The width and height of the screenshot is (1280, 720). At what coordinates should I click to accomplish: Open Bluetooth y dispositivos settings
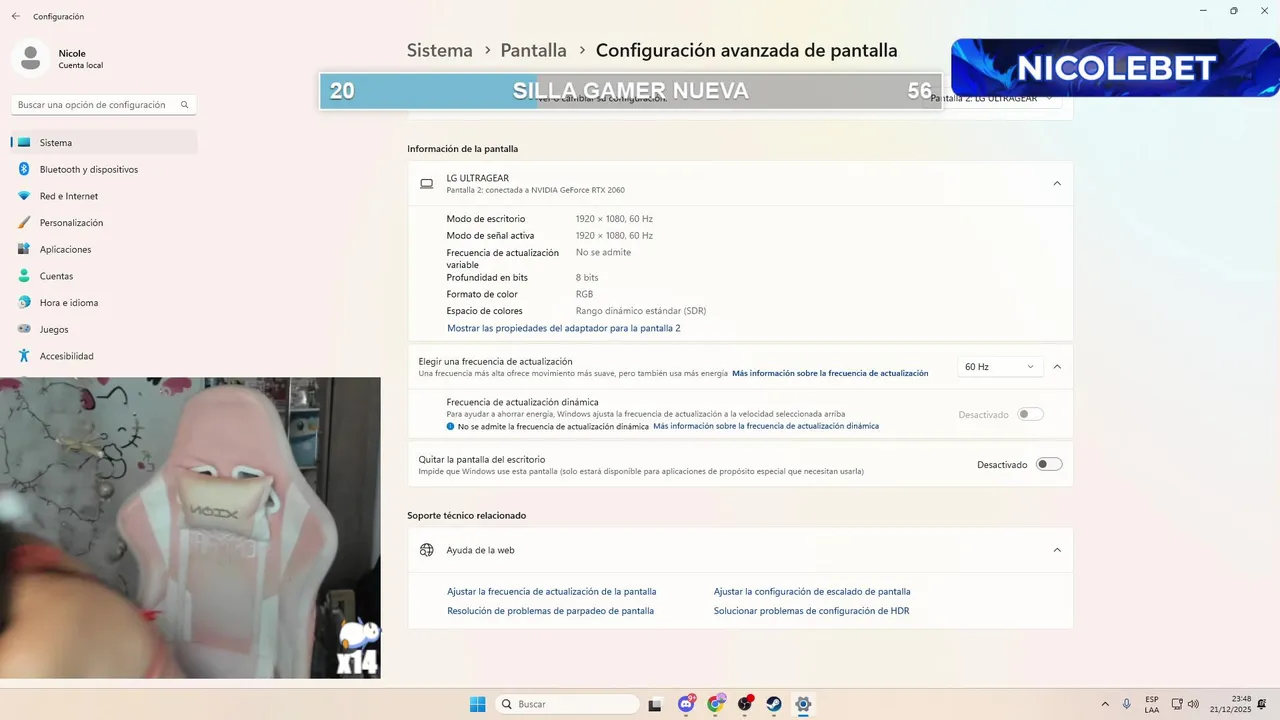click(x=104, y=169)
